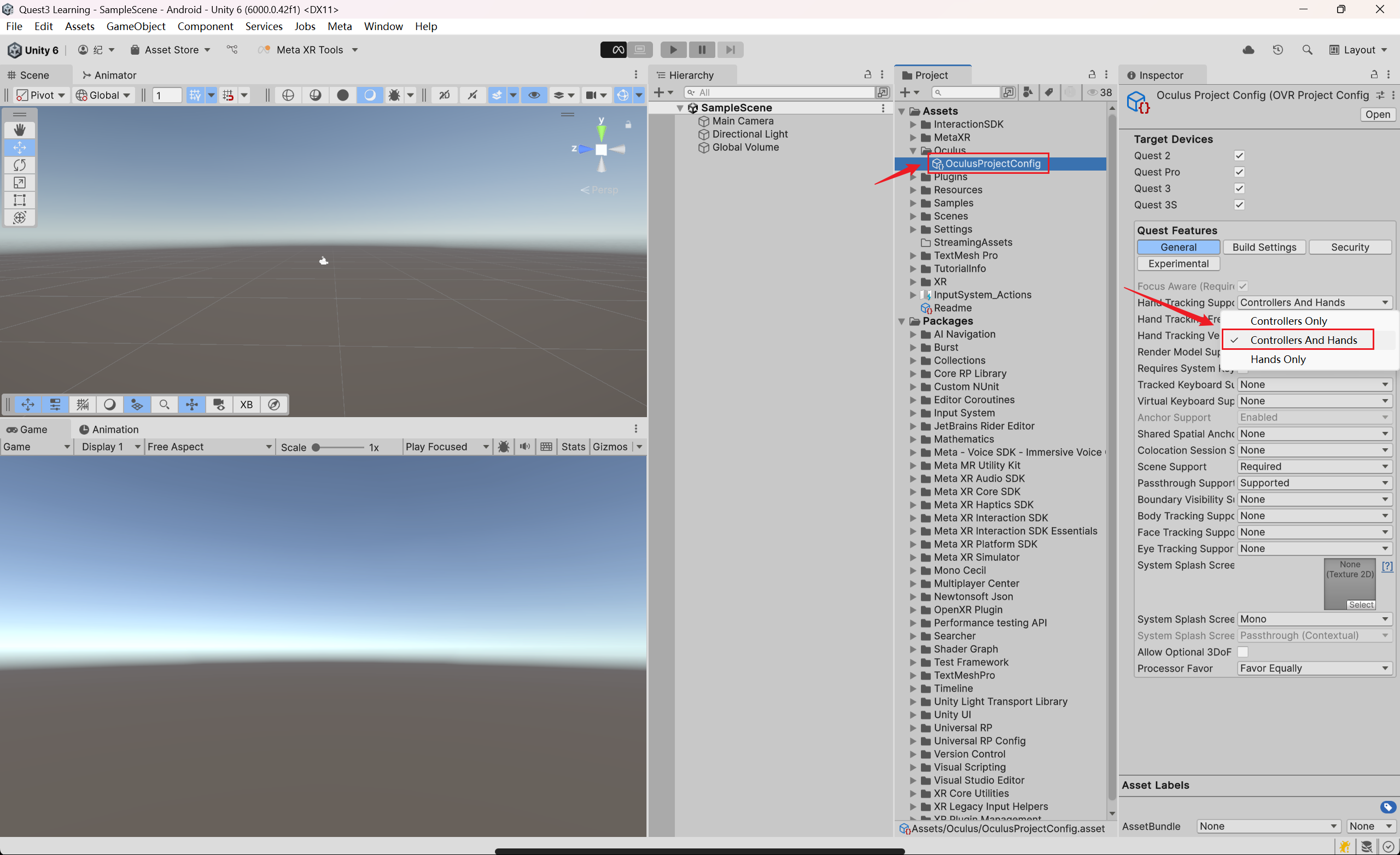Open version control branch icon in toolbar
This screenshot has height=855, width=1400.
232,50
